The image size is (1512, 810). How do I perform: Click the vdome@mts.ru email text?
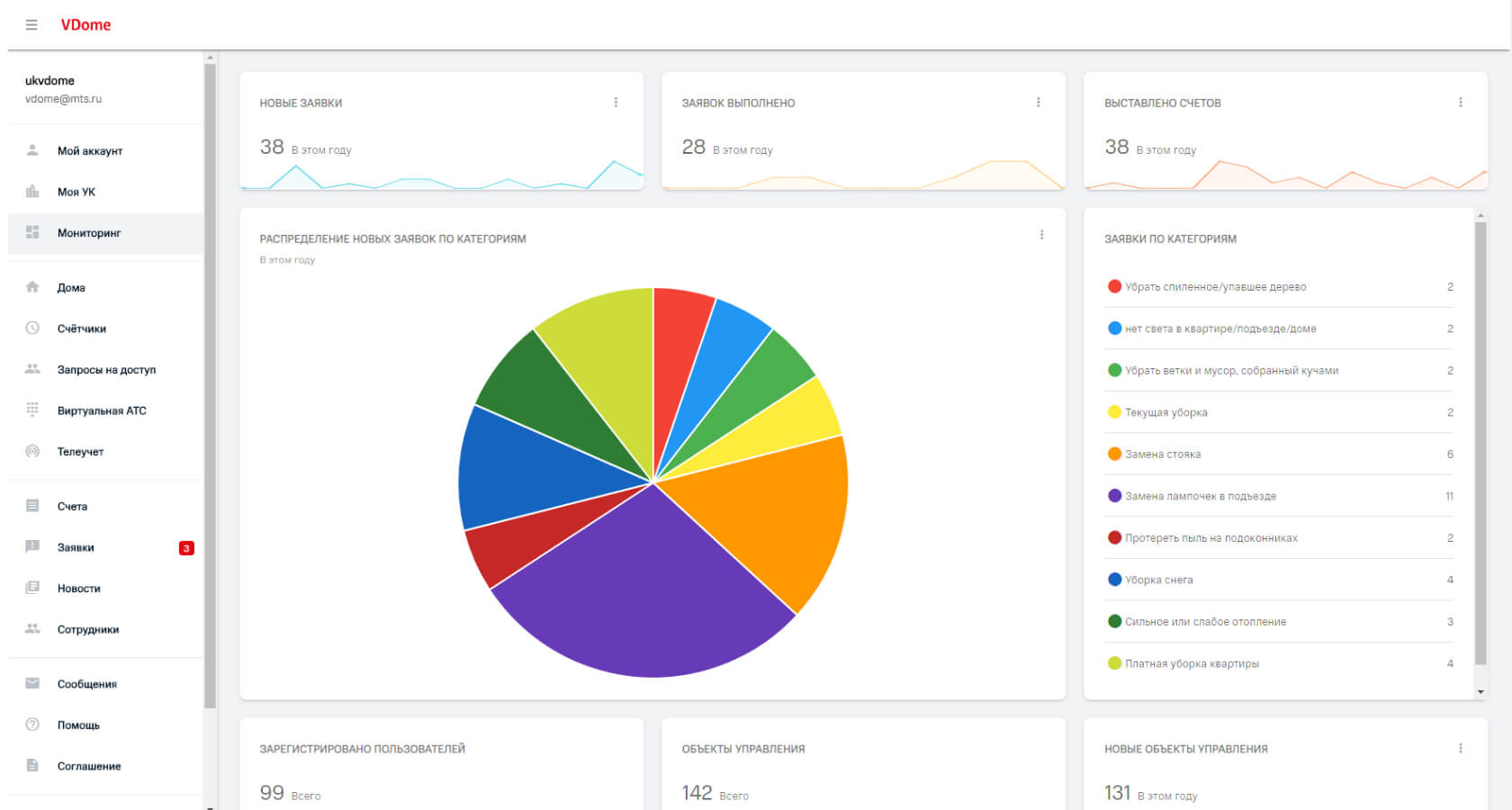coord(63,99)
